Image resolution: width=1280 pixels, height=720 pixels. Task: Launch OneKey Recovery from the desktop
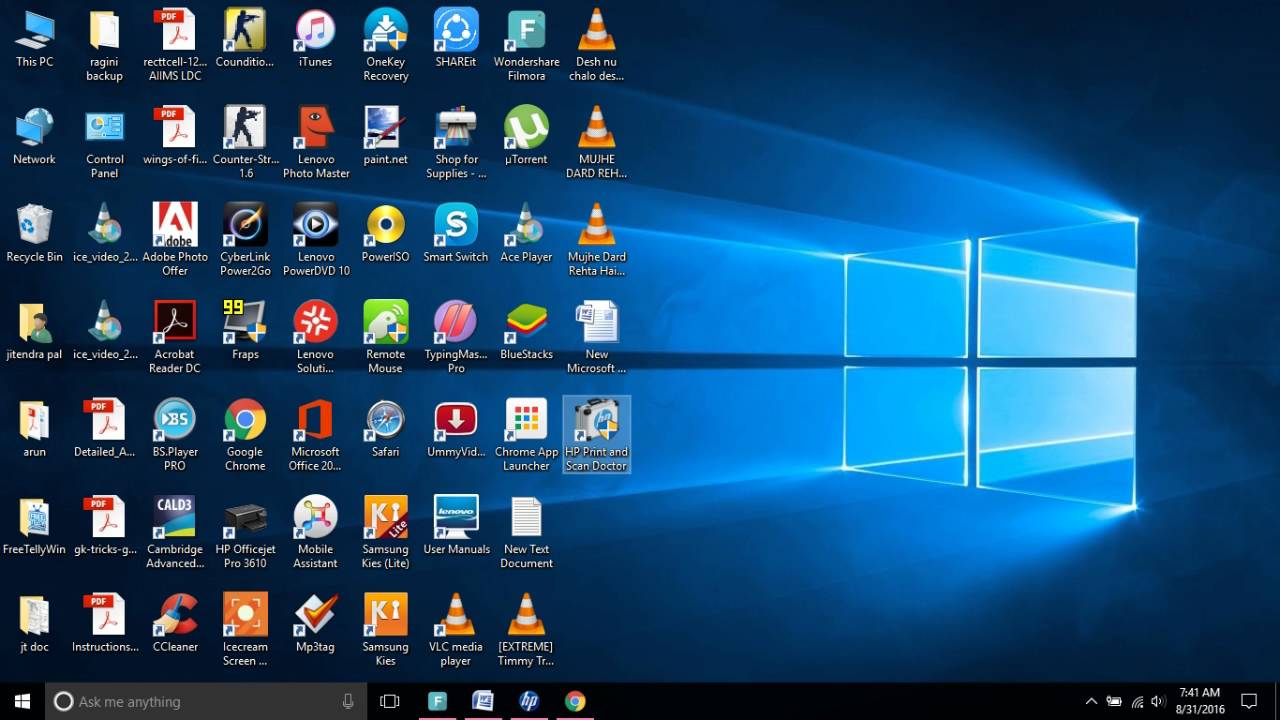click(x=385, y=46)
